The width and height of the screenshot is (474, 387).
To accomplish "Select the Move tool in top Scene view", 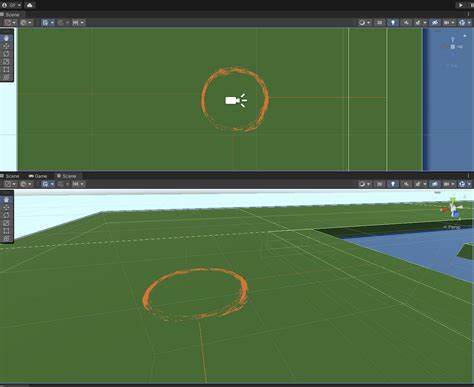I will 7,46.
